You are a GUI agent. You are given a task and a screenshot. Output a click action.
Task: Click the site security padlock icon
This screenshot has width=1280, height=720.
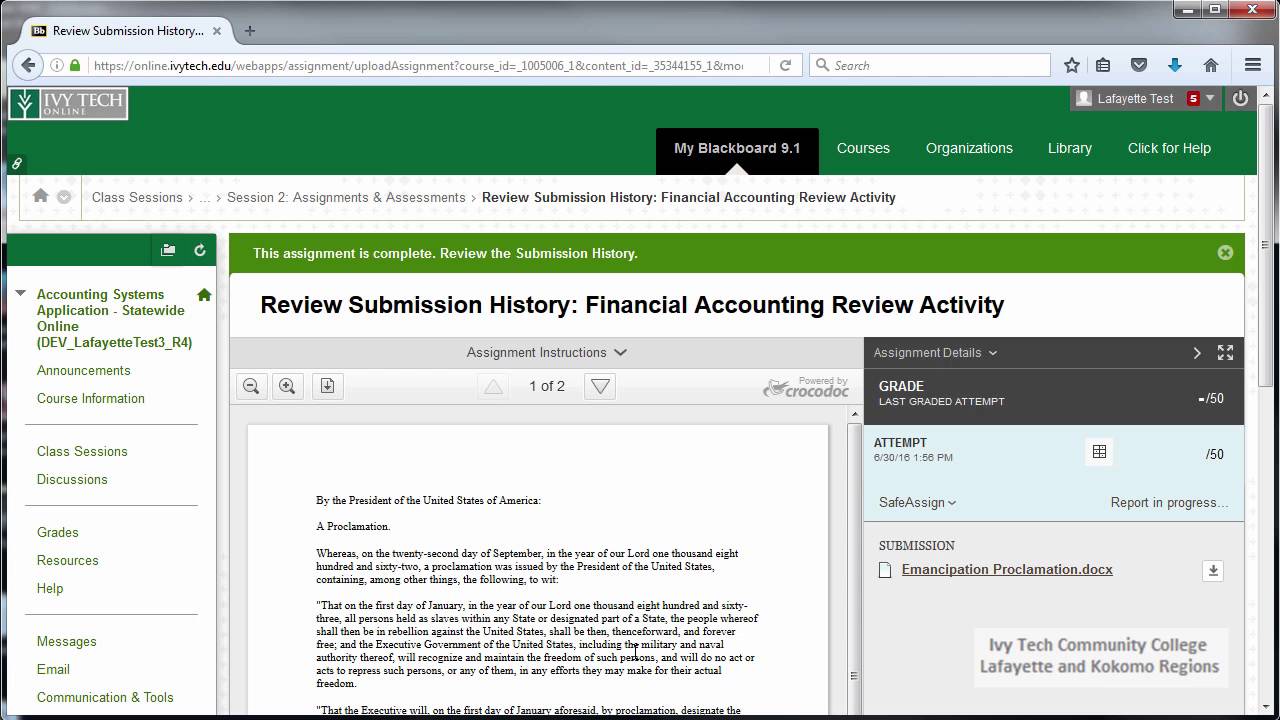coord(75,65)
